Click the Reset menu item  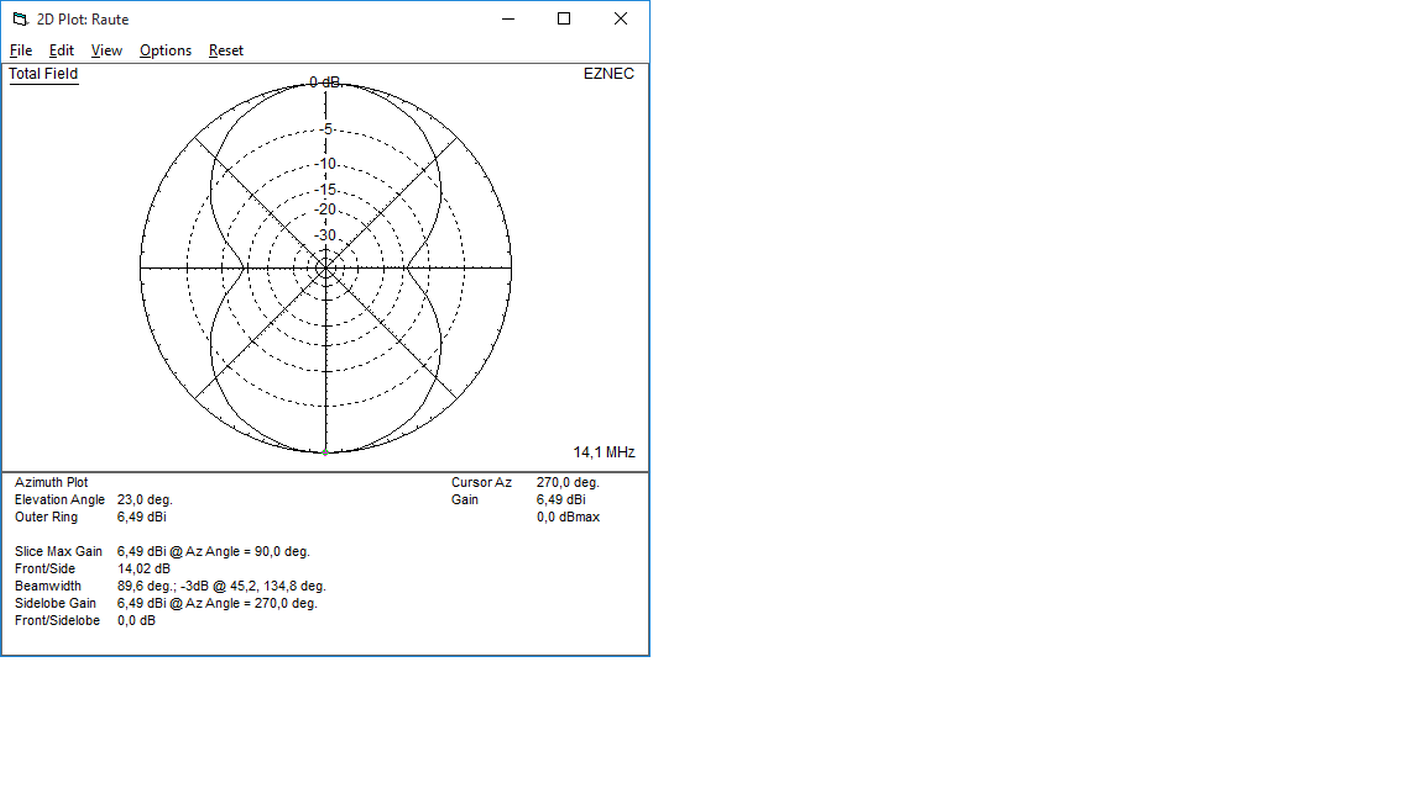[x=226, y=50]
